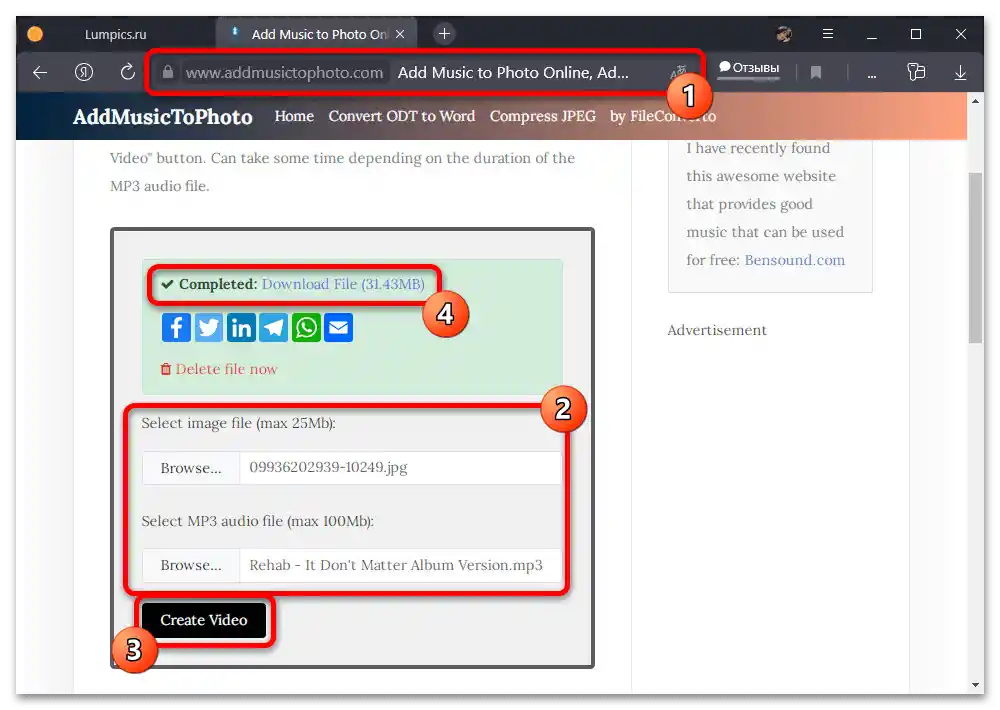Screen dimensions: 1000x710
Task: Open the Bensound.com link
Action: click(795, 260)
